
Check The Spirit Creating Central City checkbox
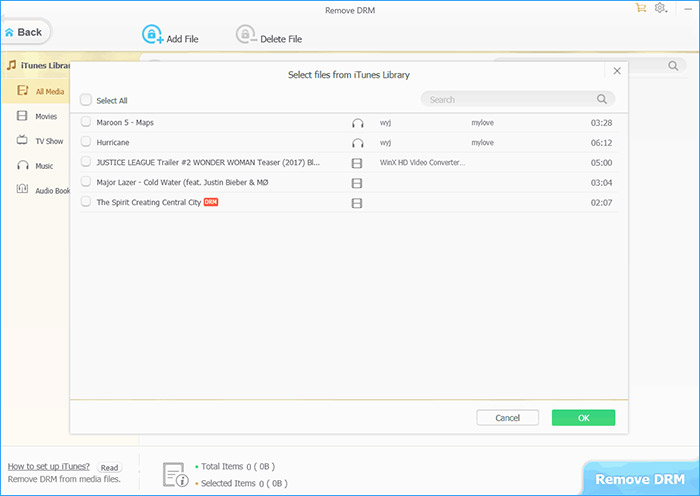pos(86,202)
